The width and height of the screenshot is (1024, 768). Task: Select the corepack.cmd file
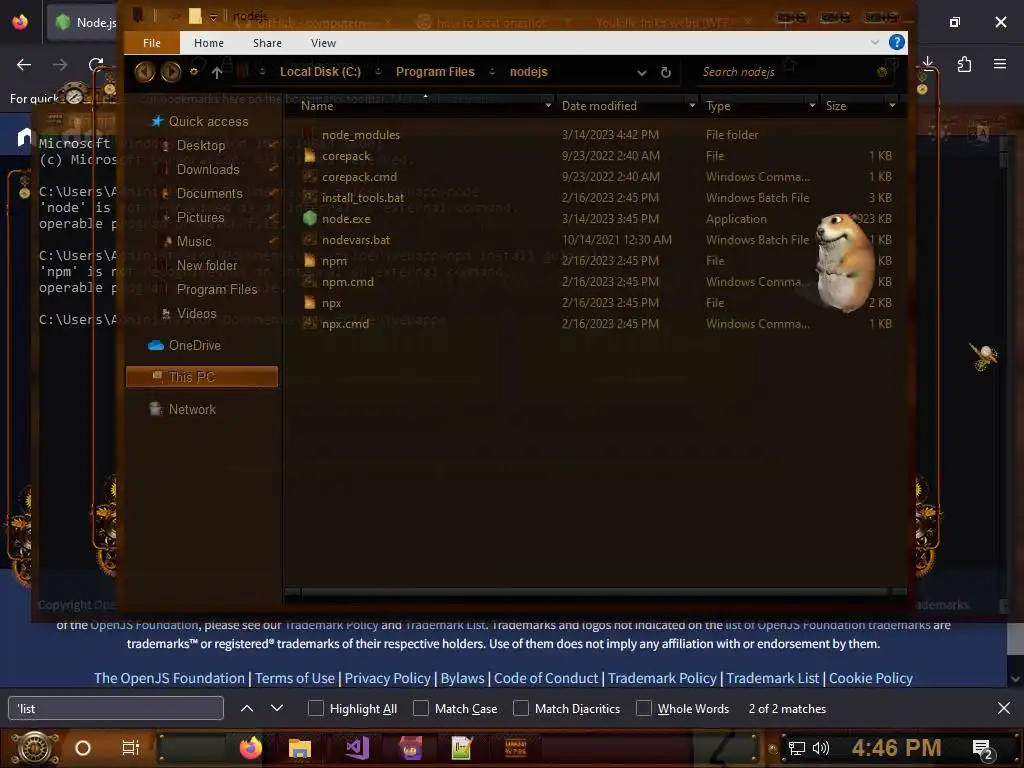[x=359, y=177]
